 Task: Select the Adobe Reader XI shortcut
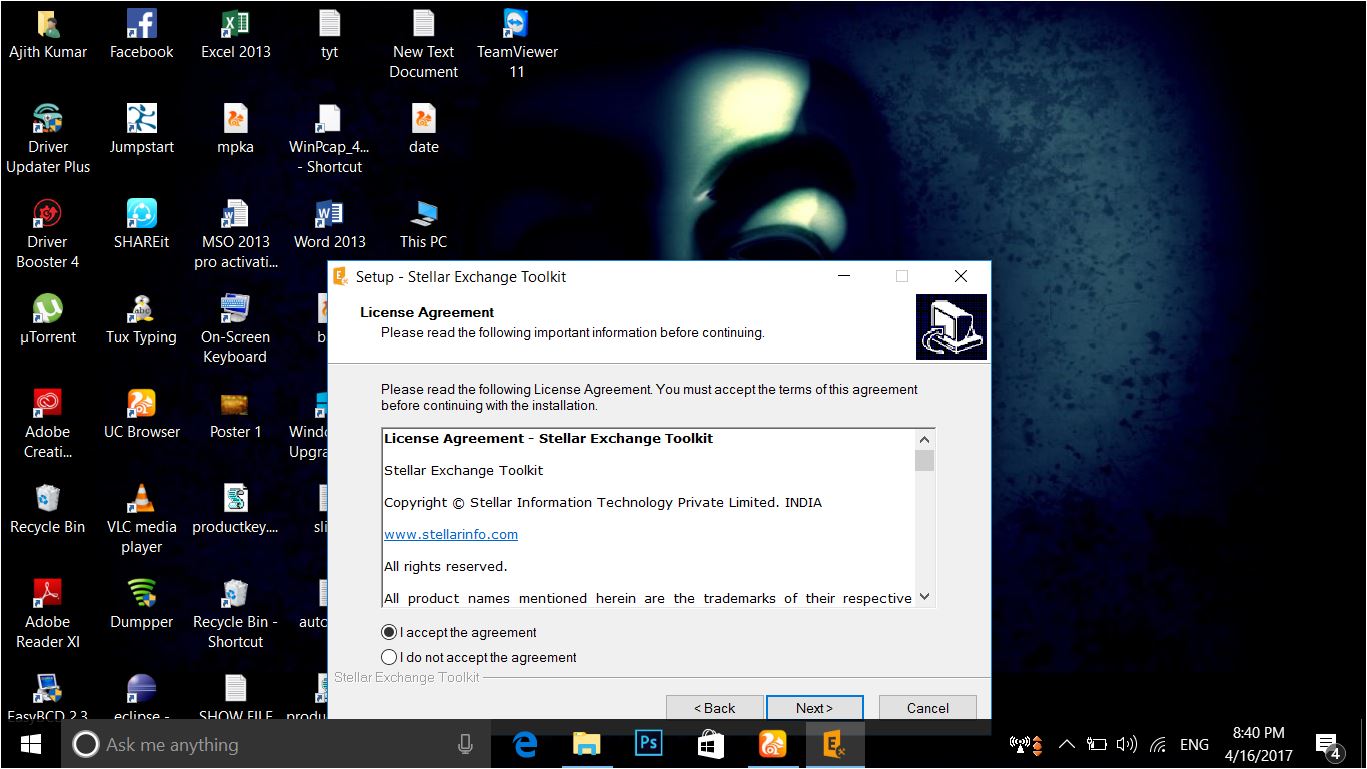click(x=48, y=615)
